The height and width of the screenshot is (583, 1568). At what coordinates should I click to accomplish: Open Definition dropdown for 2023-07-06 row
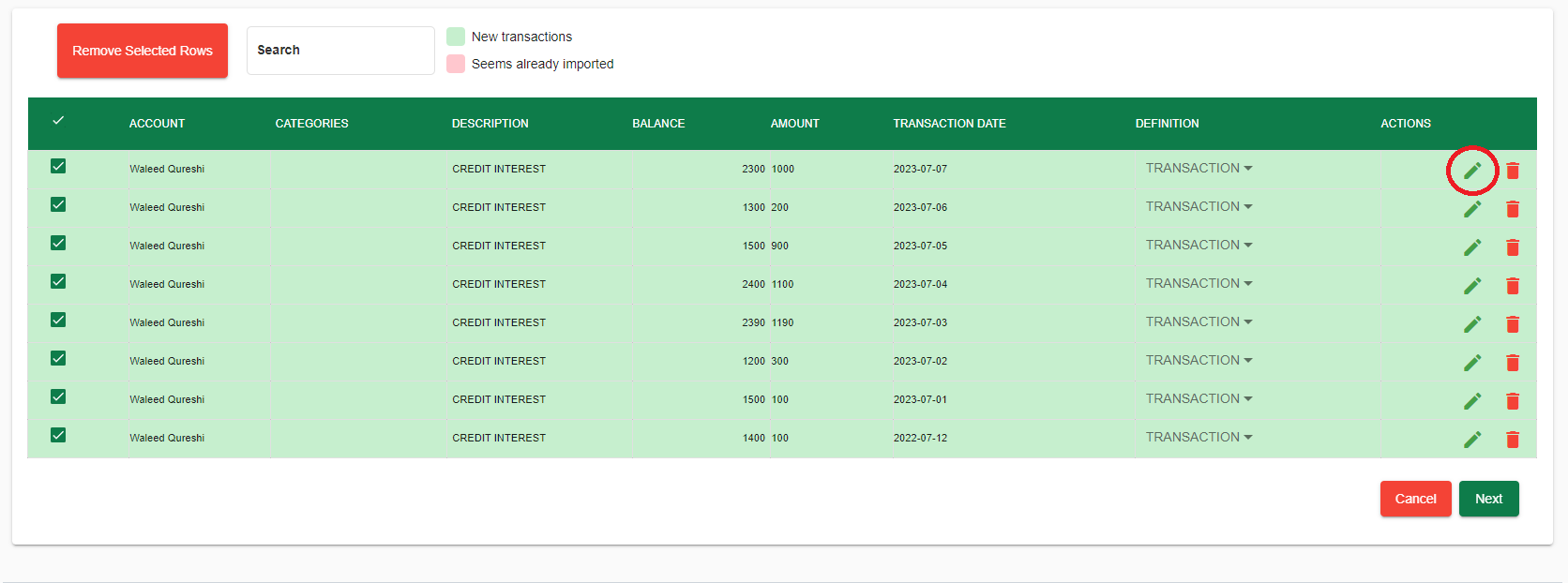(1199, 206)
